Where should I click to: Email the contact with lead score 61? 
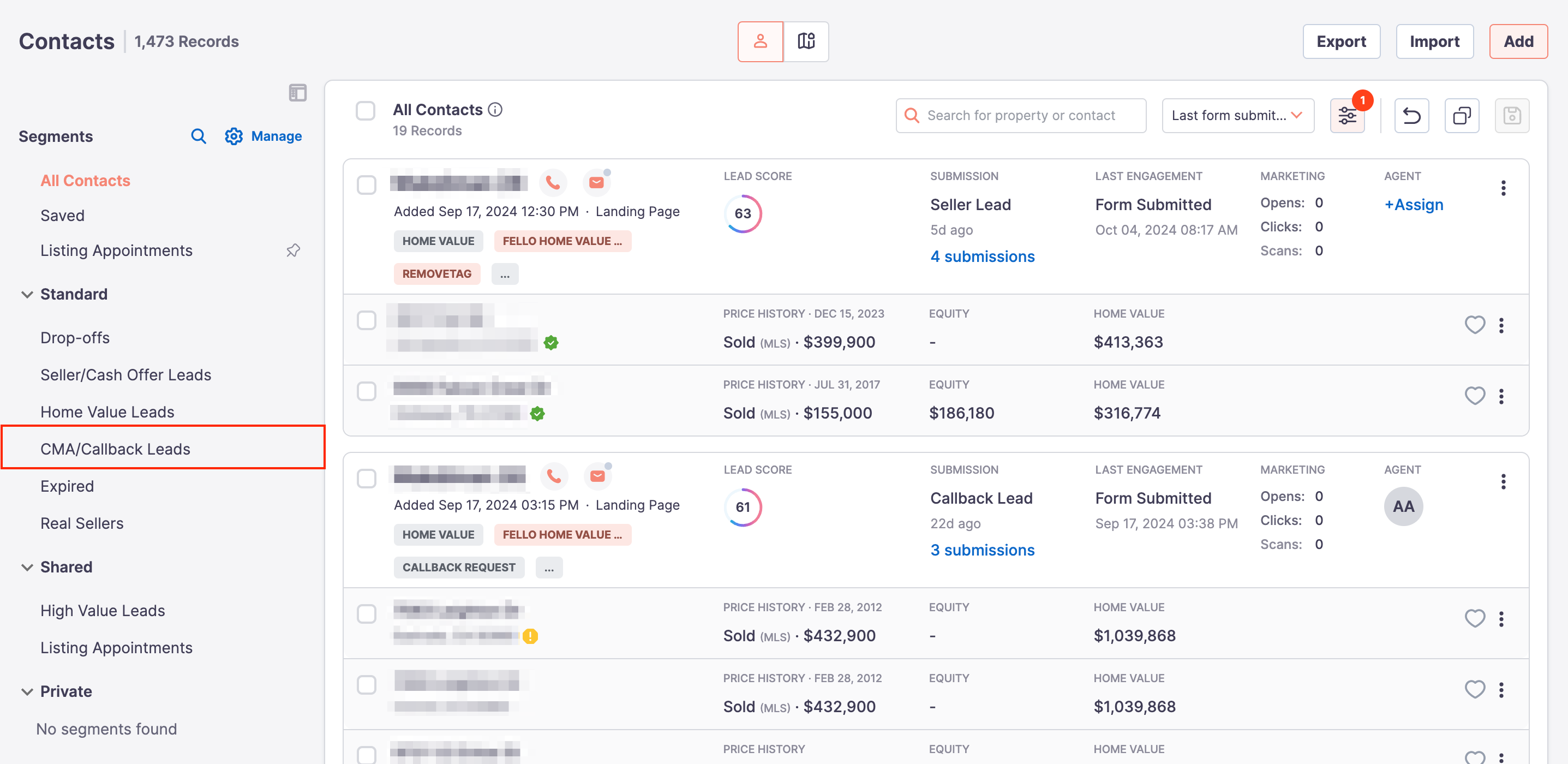click(598, 475)
